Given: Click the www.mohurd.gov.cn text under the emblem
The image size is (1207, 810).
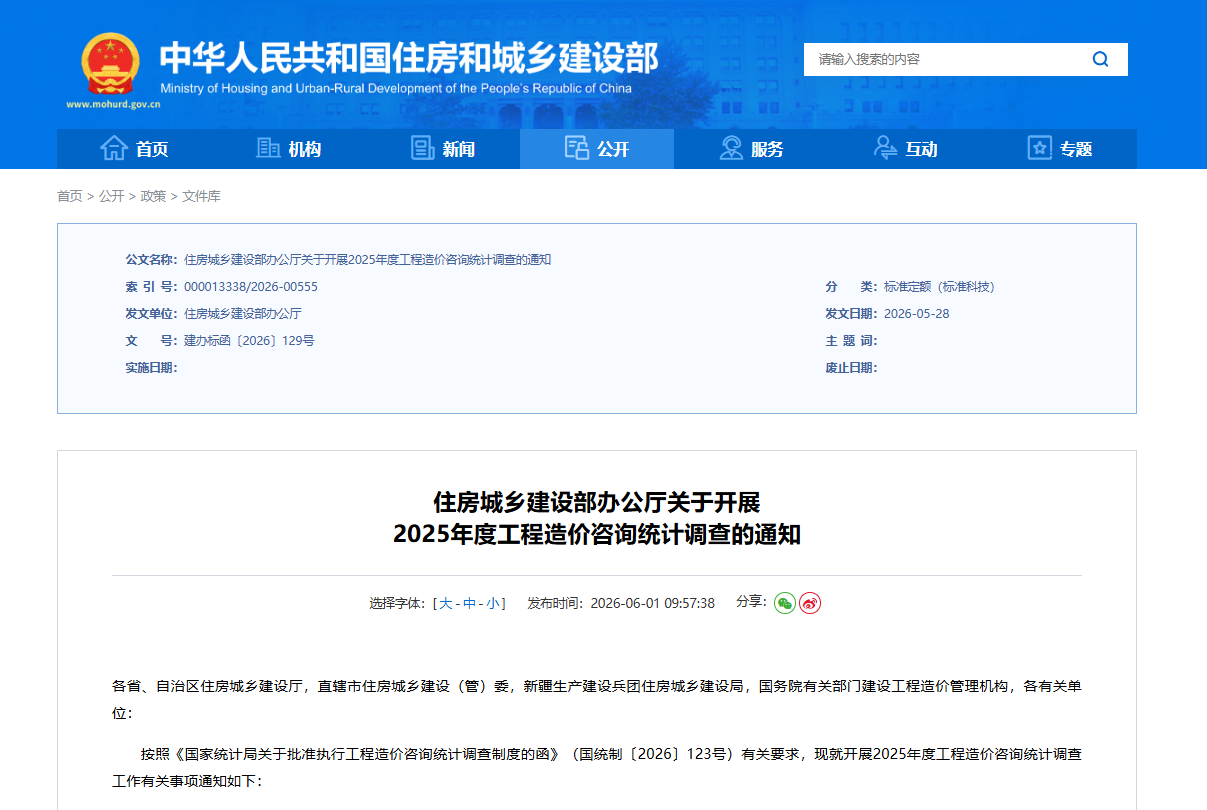Looking at the screenshot, I should (x=113, y=103).
